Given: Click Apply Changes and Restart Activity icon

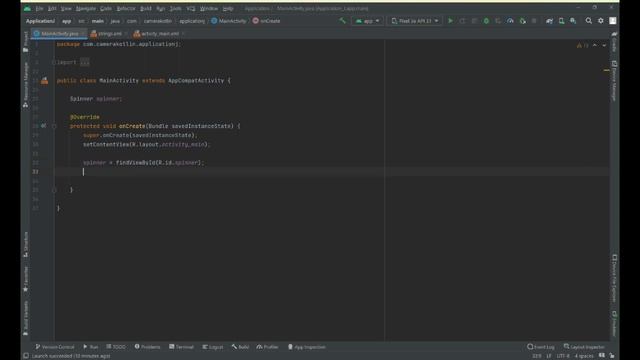Looking at the screenshot, I should 462,20.
